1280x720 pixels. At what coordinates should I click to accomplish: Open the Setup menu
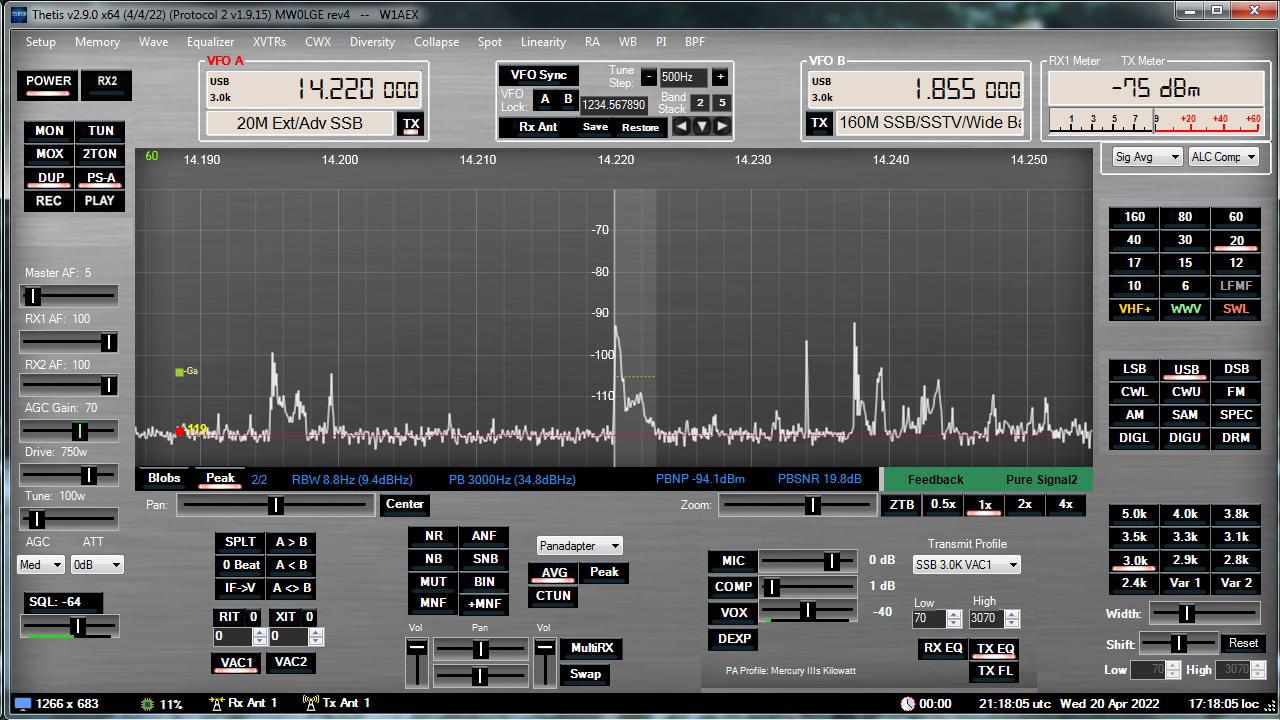[x=41, y=42]
